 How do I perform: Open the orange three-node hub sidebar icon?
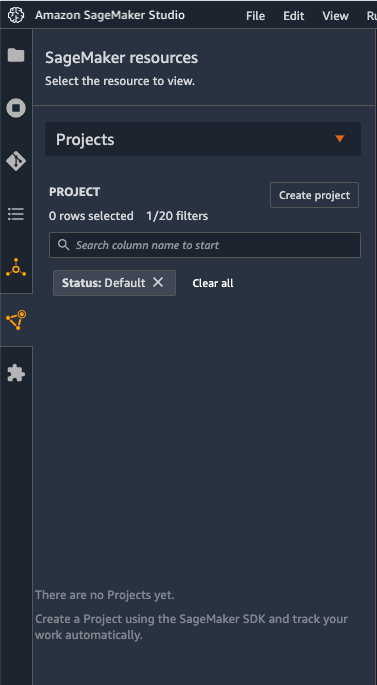(16, 267)
